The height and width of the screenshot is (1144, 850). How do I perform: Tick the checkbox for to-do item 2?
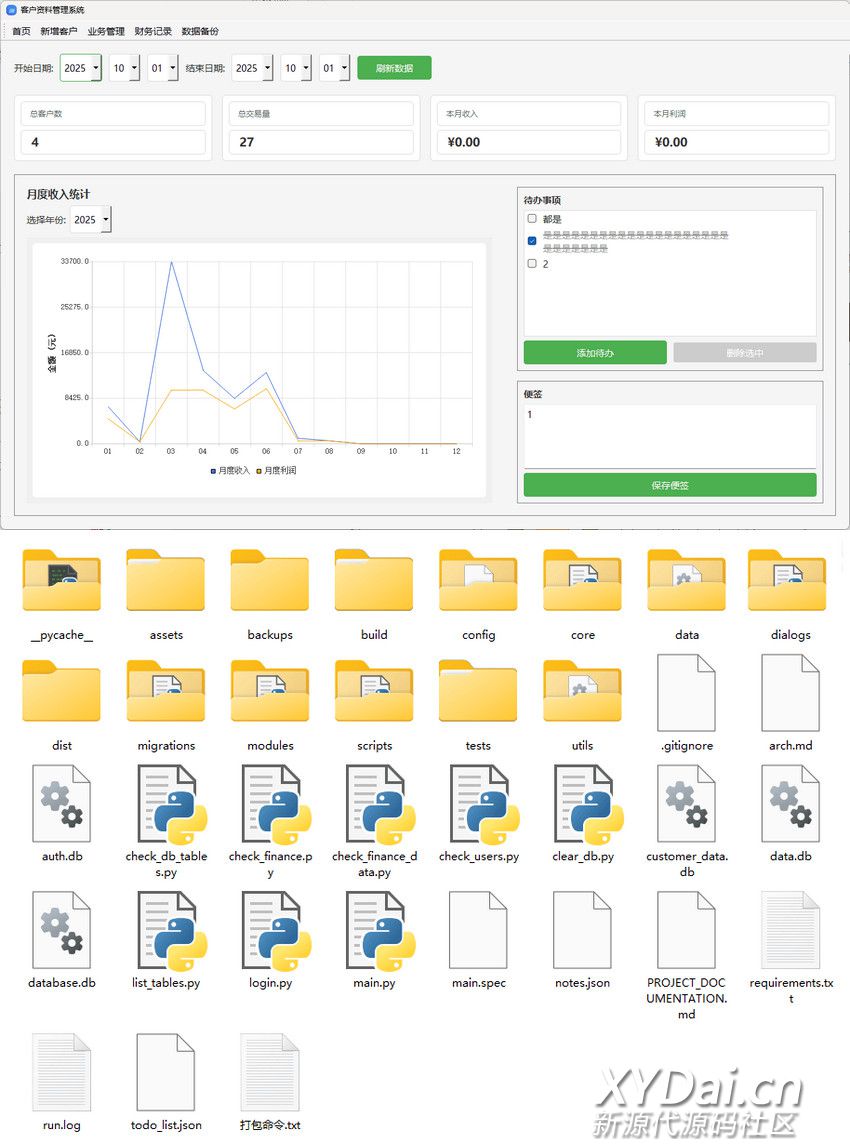pos(532,264)
